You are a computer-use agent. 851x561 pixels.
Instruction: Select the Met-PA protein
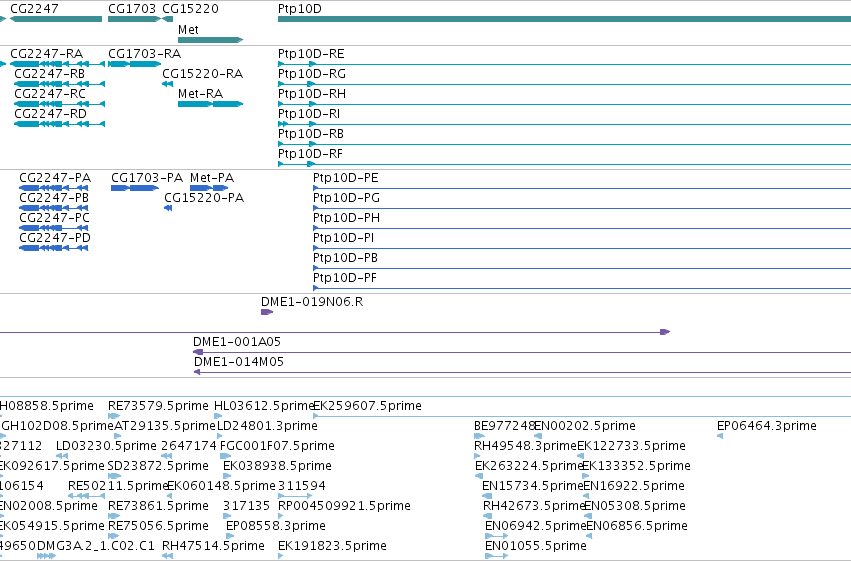[x=209, y=188]
